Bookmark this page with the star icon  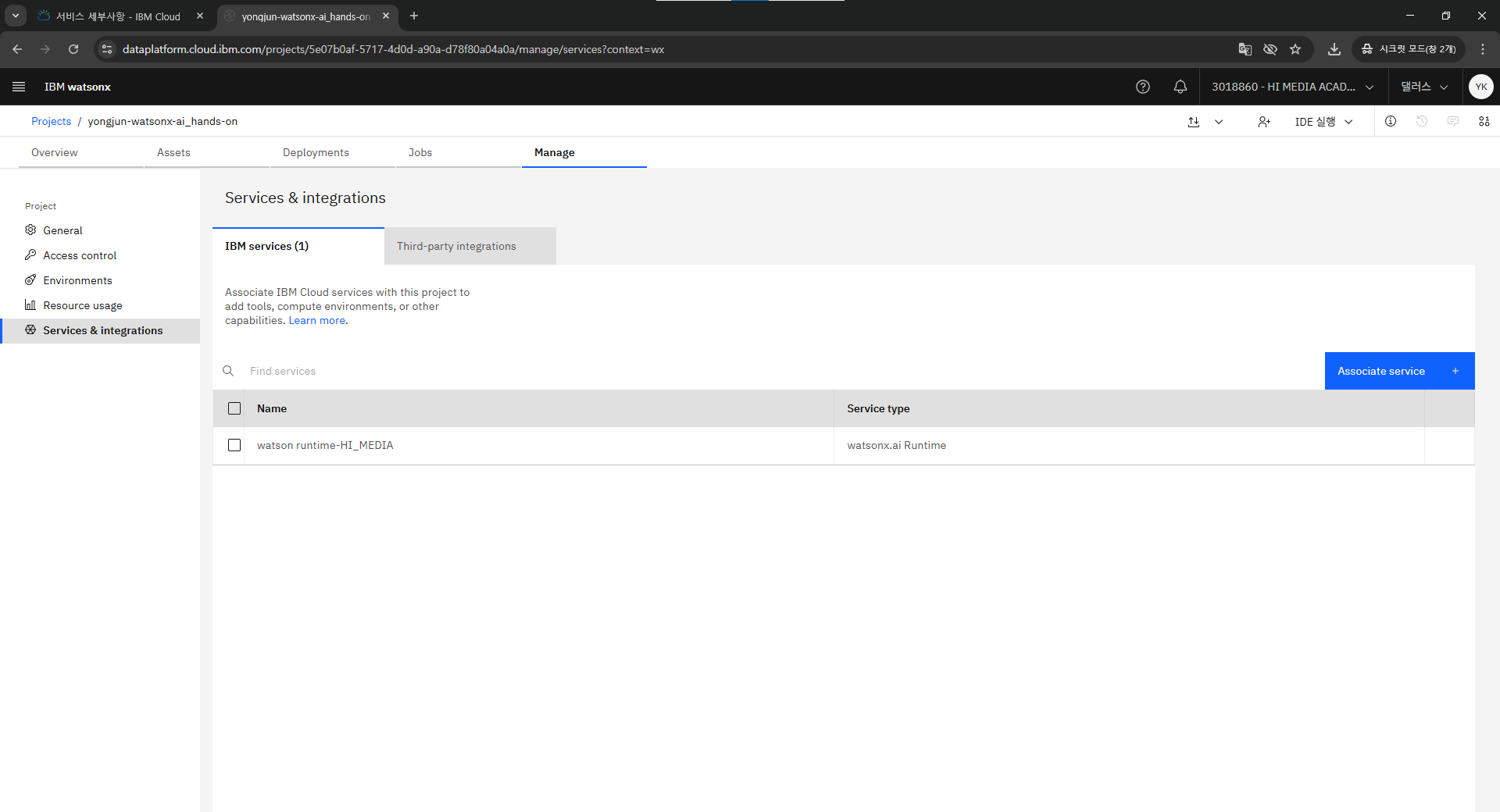(x=1295, y=49)
